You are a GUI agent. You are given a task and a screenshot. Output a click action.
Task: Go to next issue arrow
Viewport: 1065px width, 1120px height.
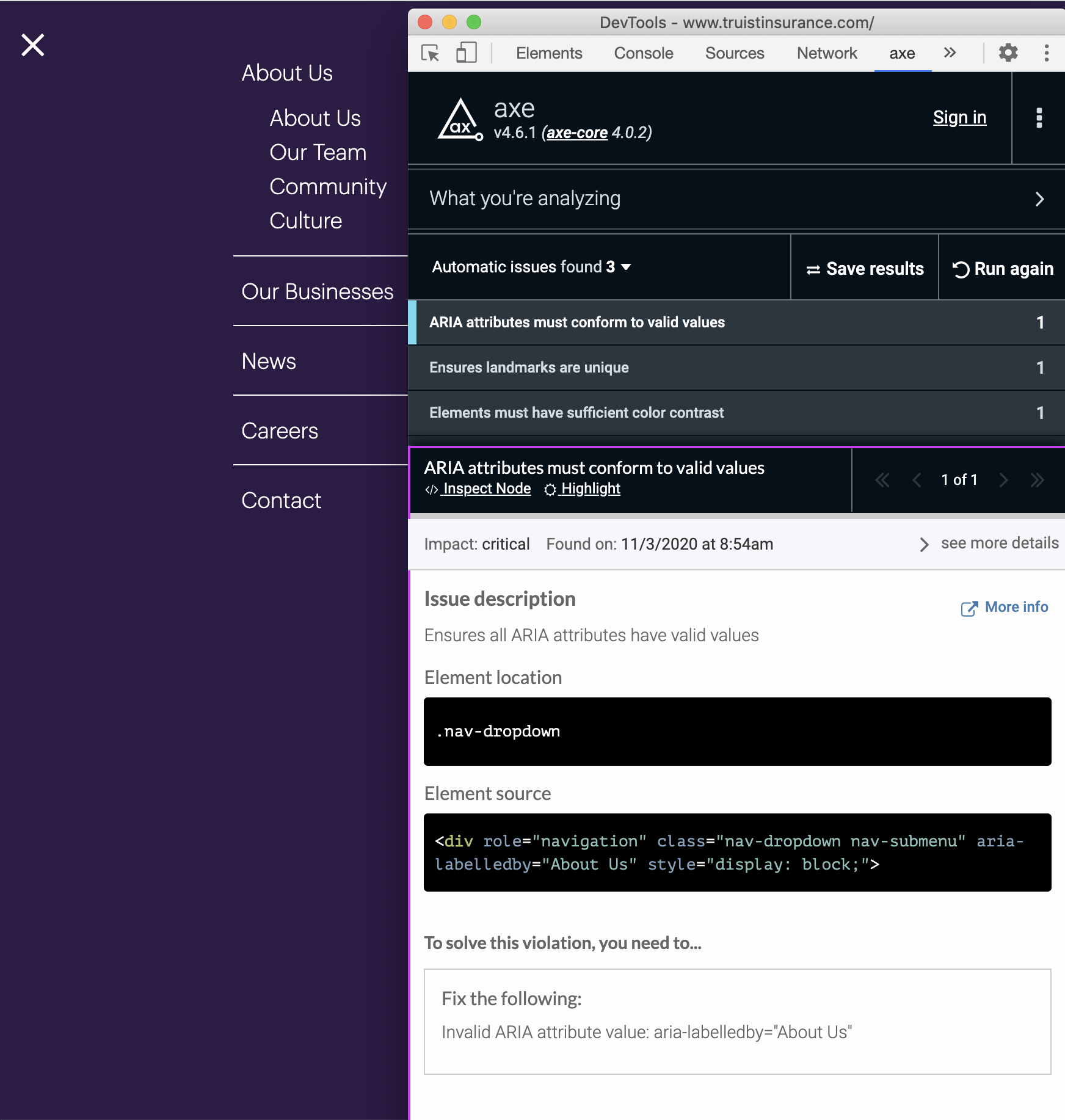[1003, 480]
